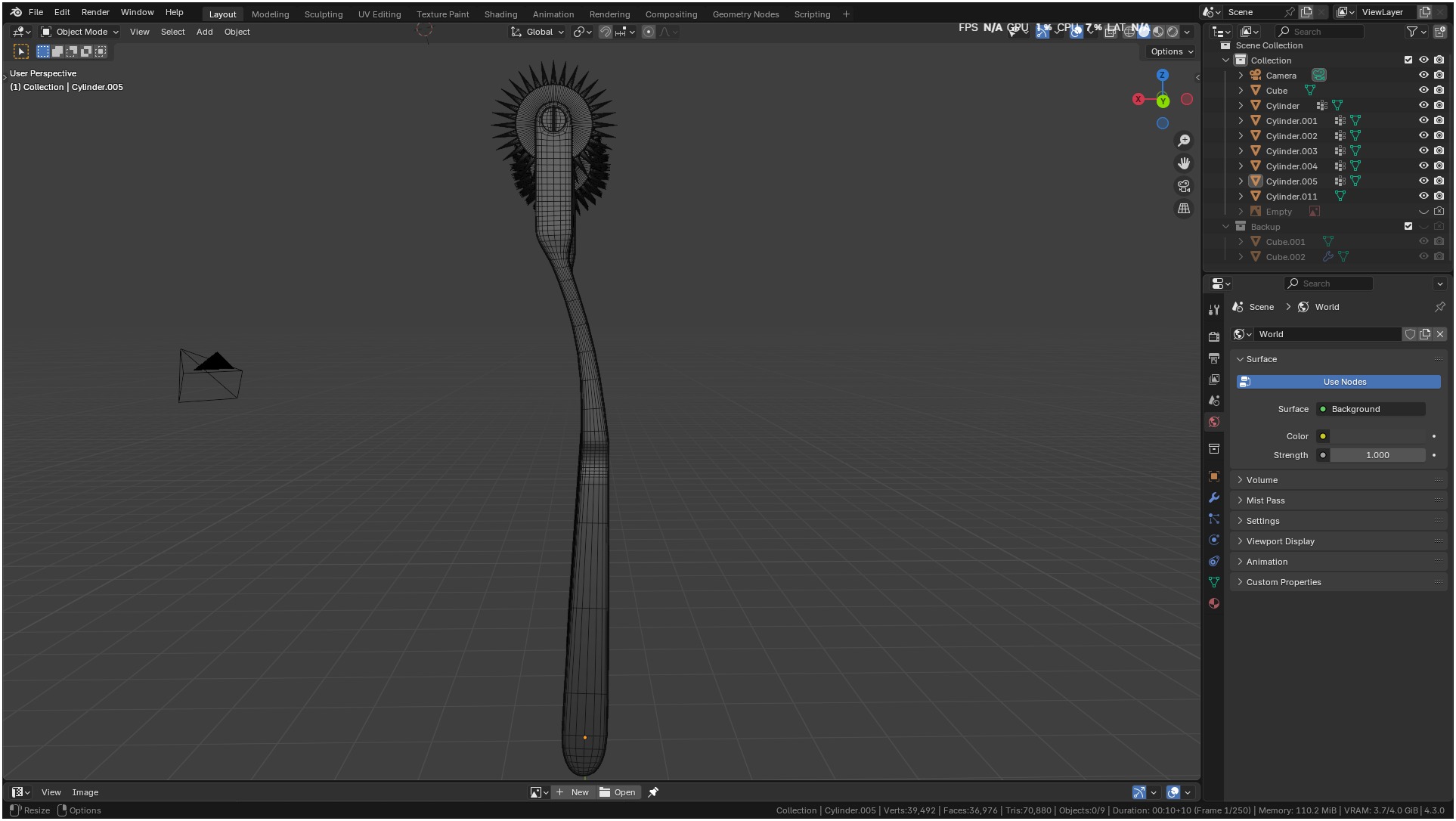The height and width of the screenshot is (821, 1456).
Task: Open the Object Data properties tab icon
Action: 1214,582
